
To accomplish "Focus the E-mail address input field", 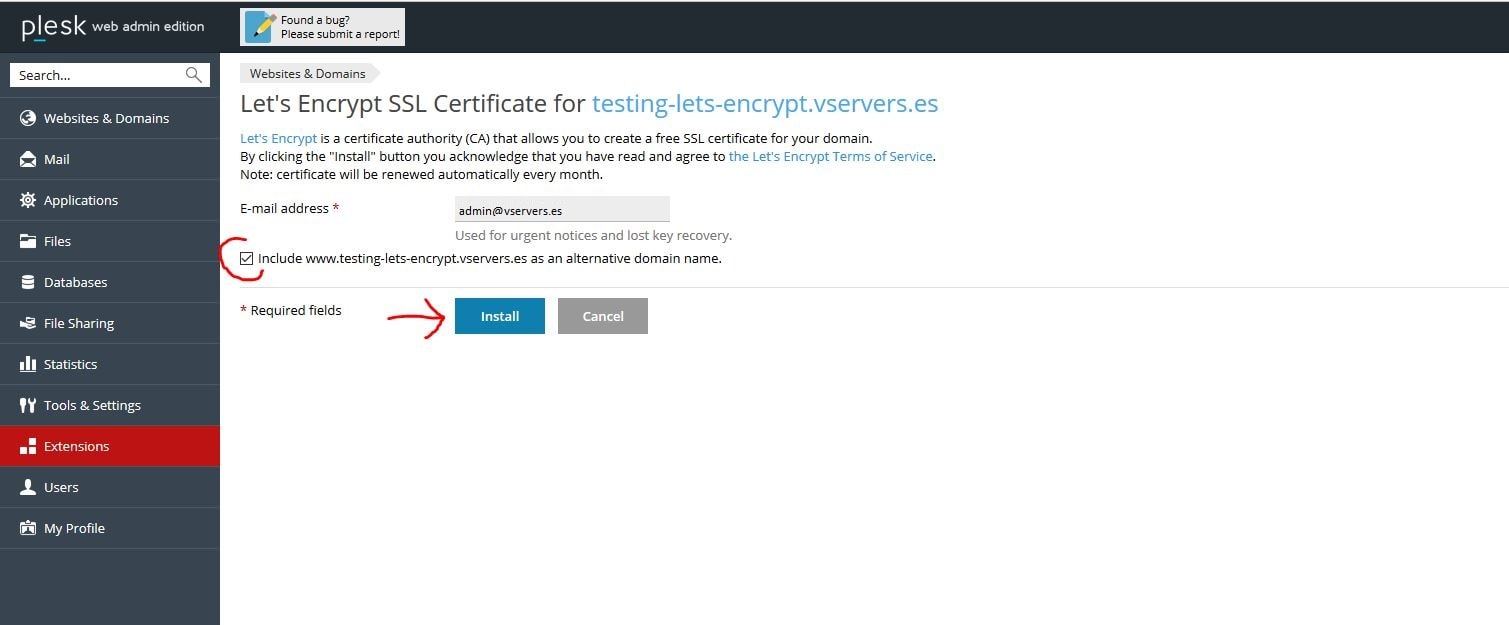I will [x=562, y=210].
